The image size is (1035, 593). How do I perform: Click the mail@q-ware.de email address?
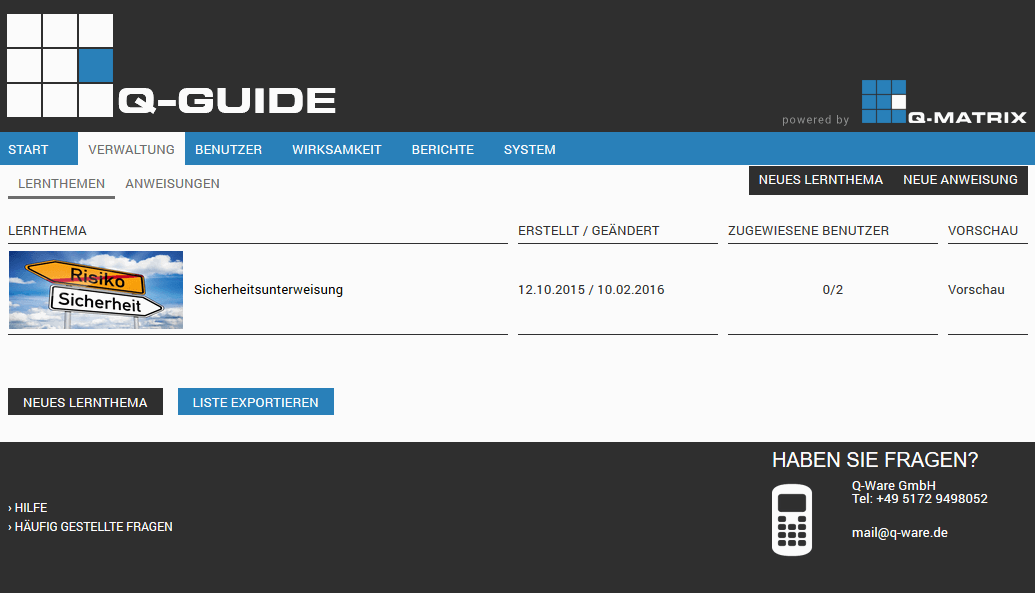(x=900, y=532)
